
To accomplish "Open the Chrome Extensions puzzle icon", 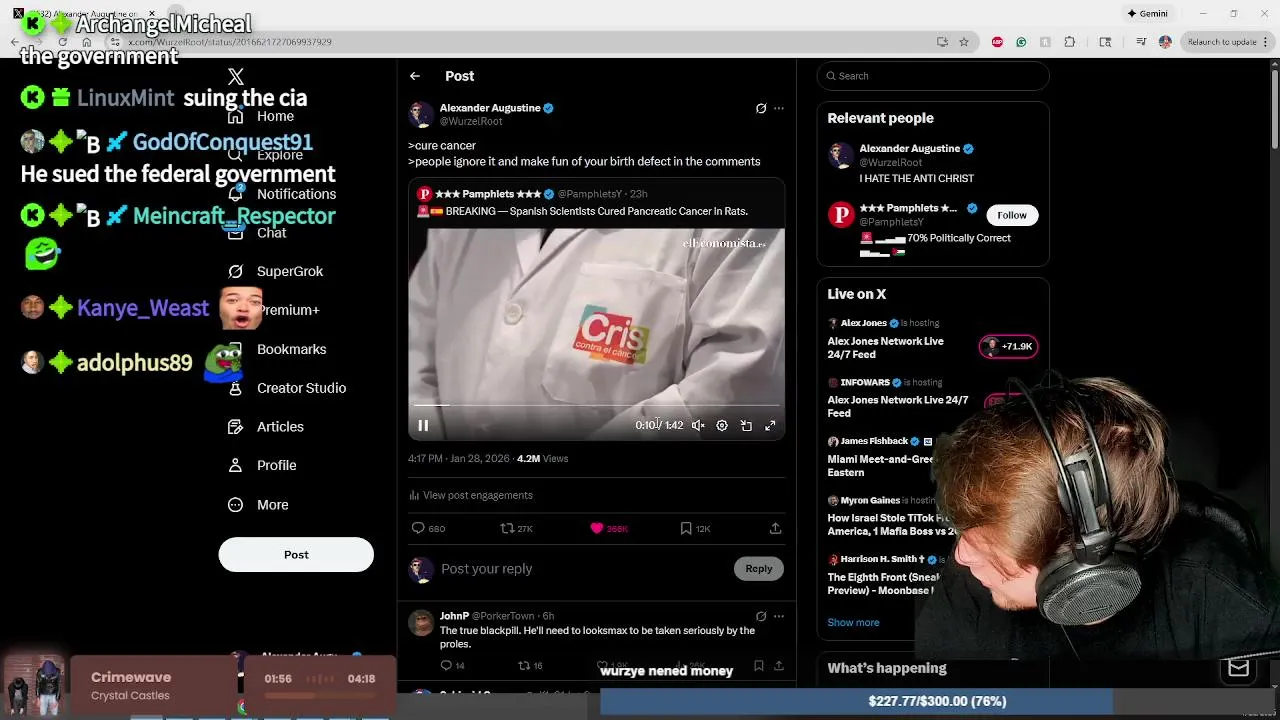I will pyautogui.click(x=1070, y=42).
